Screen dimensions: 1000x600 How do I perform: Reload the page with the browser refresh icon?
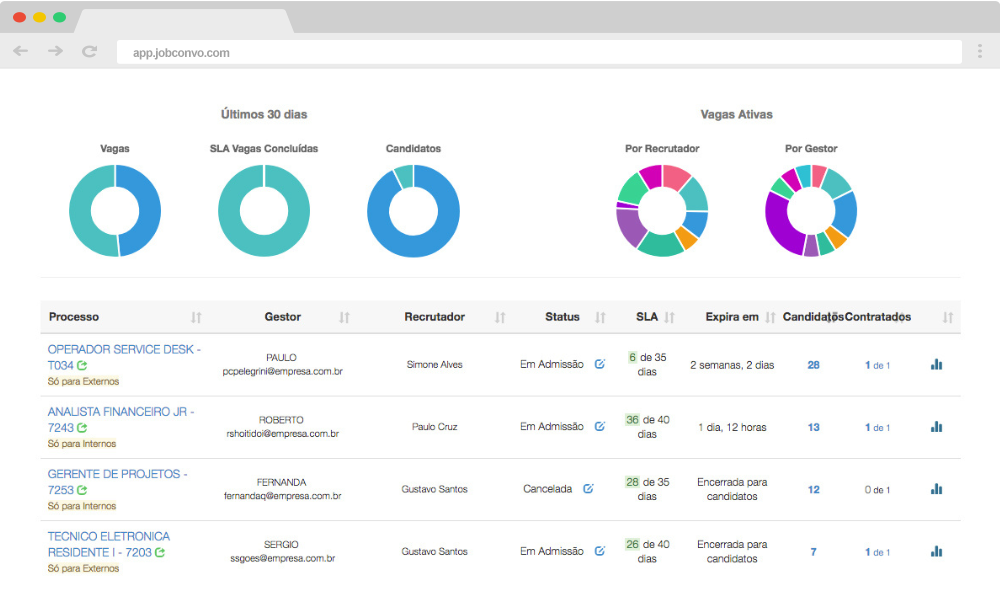tap(89, 51)
